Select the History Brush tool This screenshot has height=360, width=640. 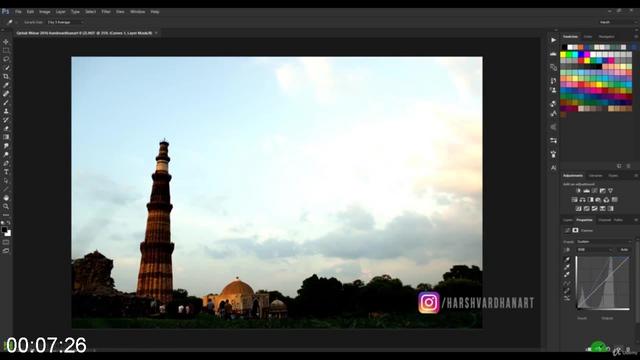click(x=6, y=120)
